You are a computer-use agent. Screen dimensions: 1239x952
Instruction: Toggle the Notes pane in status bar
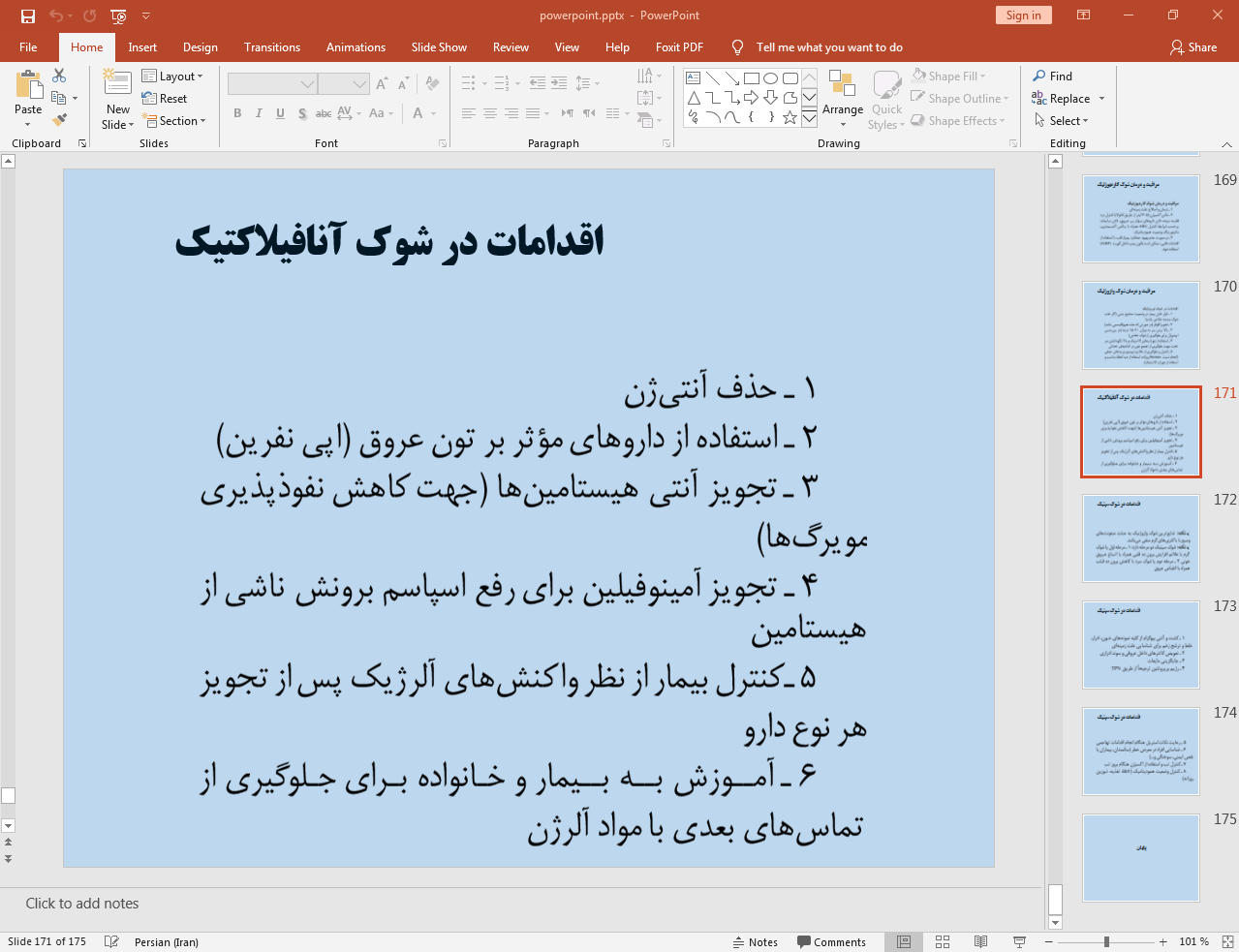[755, 942]
